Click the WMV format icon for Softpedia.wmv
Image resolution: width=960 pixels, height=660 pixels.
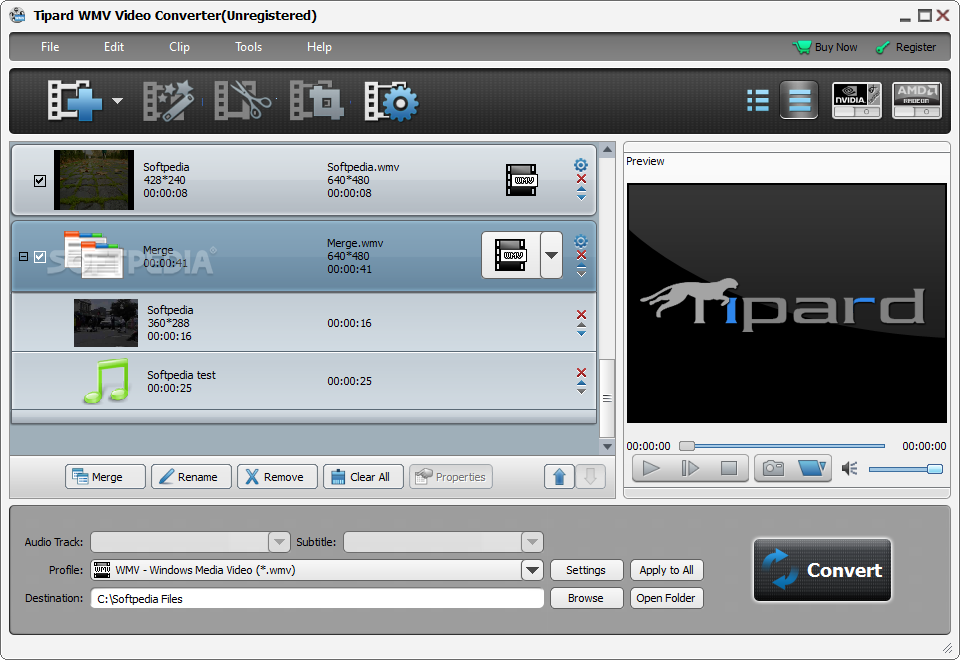click(522, 180)
